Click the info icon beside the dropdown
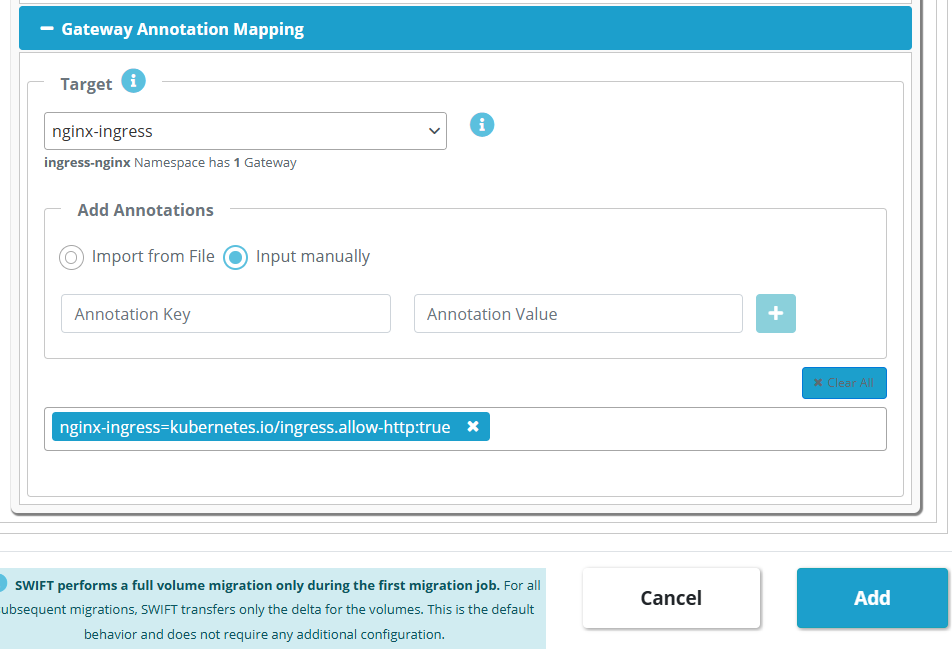 click(482, 125)
